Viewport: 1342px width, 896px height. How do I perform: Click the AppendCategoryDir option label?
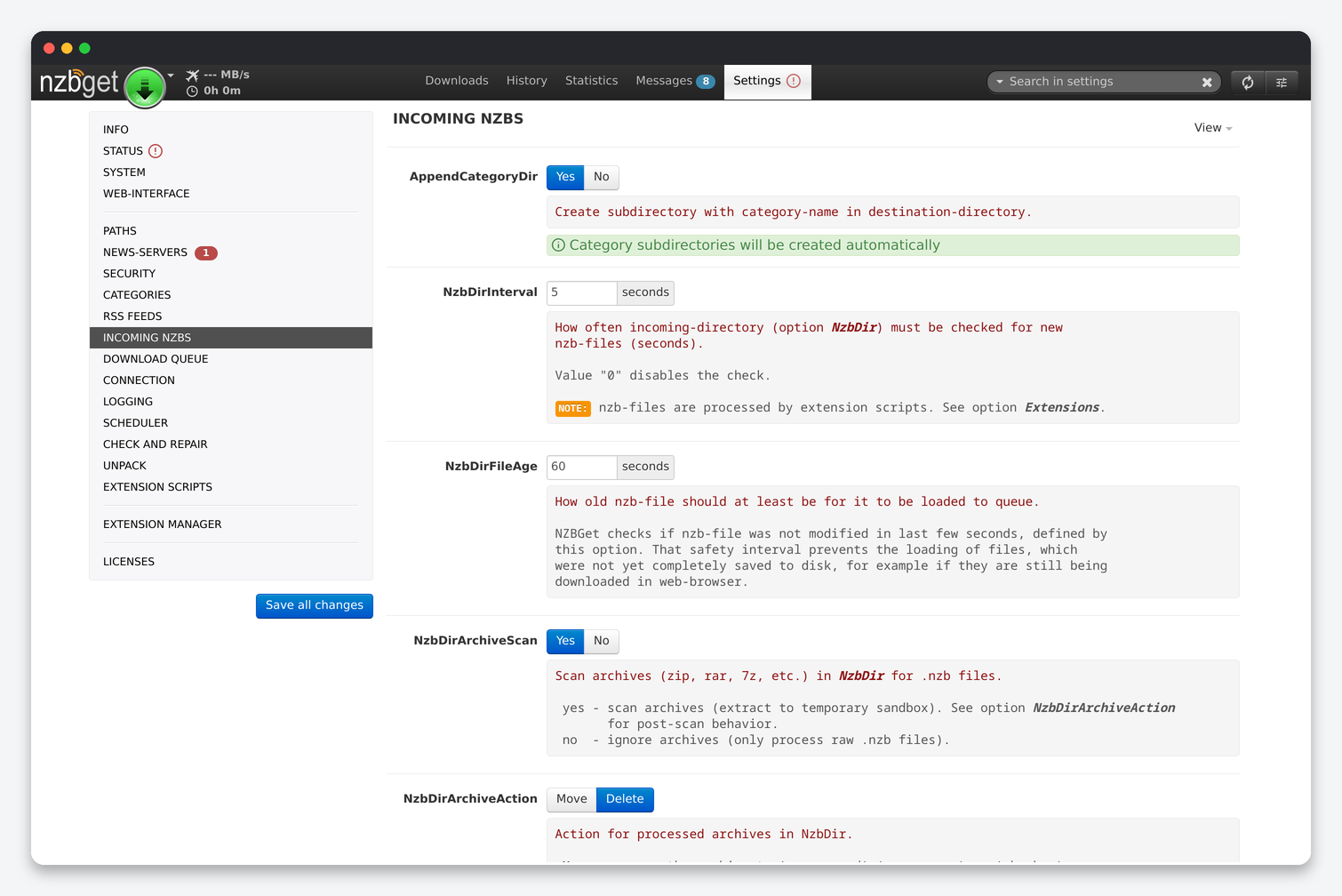(474, 177)
